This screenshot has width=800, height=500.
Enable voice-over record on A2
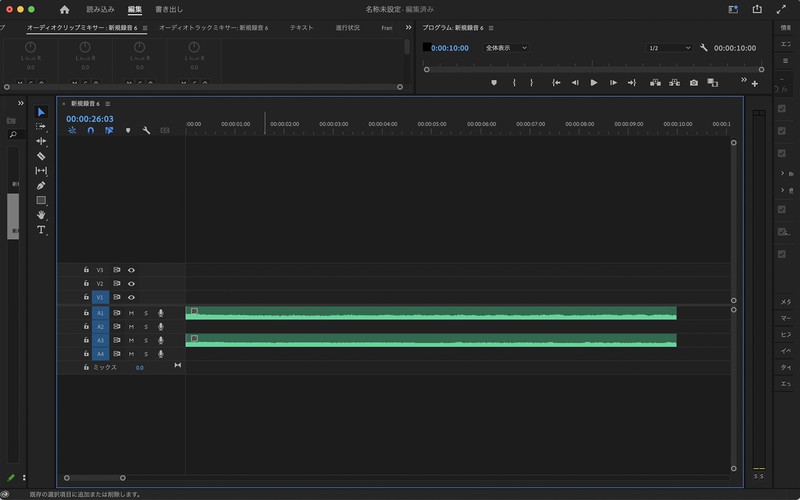pos(161,327)
